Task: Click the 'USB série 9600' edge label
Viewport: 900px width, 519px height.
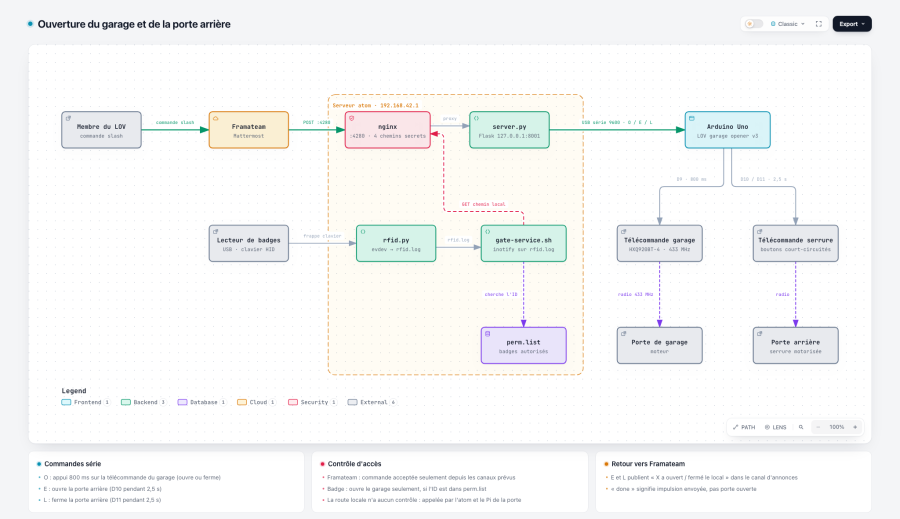Action: (x=617, y=122)
